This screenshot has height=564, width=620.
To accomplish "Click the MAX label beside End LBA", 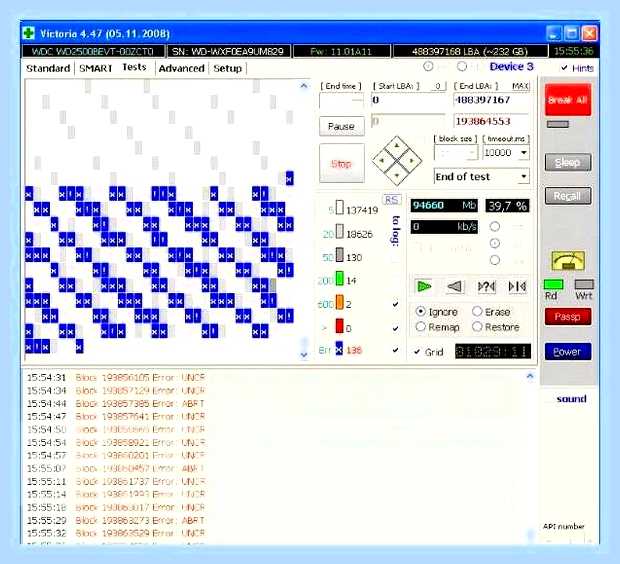I will 520,86.
